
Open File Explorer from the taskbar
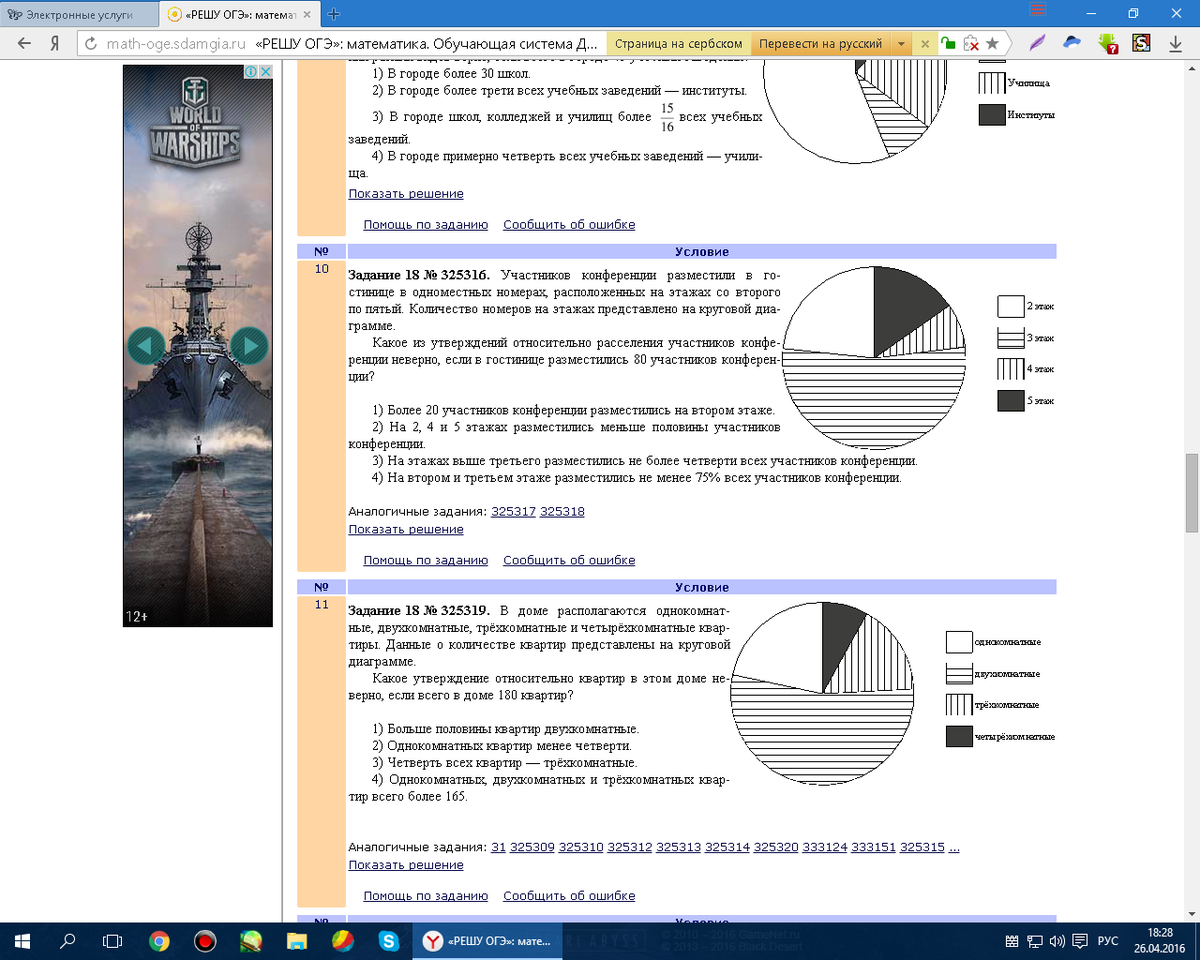tap(297, 941)
